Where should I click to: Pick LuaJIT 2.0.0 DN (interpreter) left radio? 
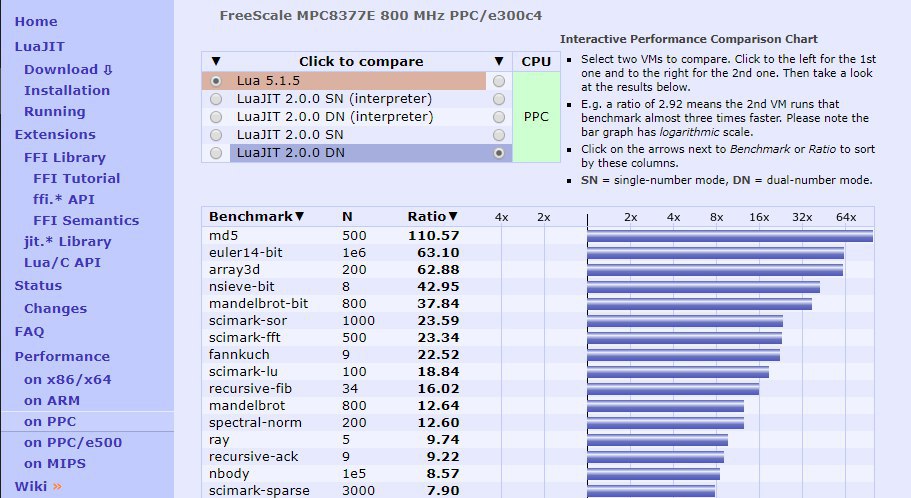[x=216, y=117]
